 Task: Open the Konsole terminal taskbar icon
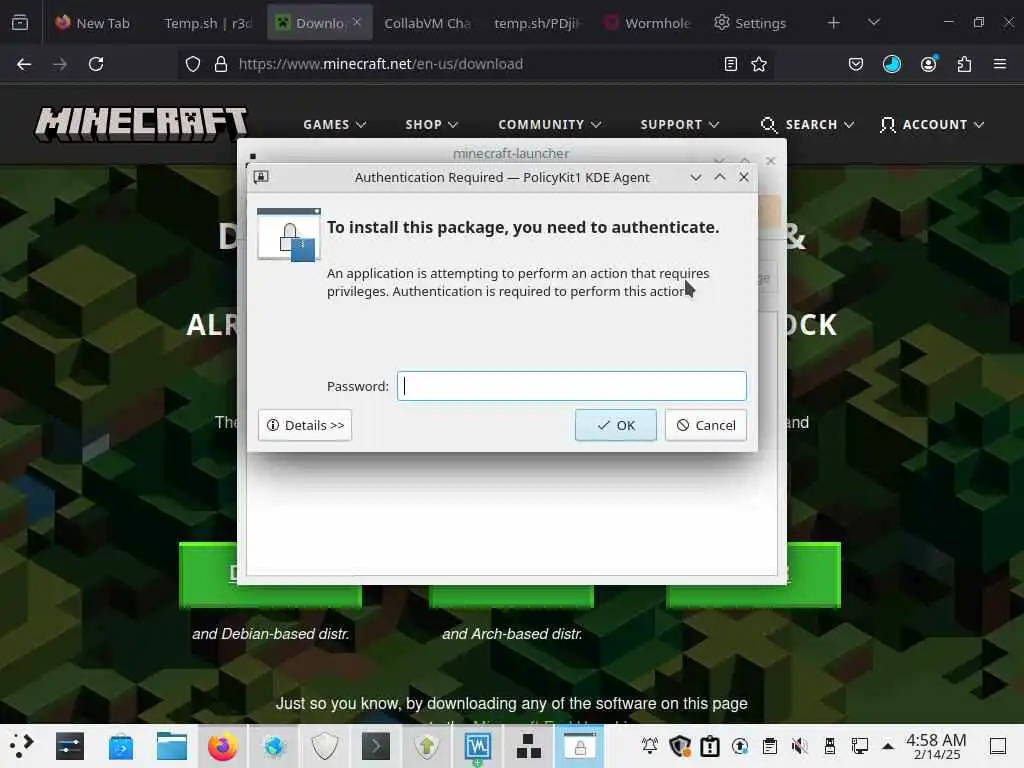click(376, 746)
